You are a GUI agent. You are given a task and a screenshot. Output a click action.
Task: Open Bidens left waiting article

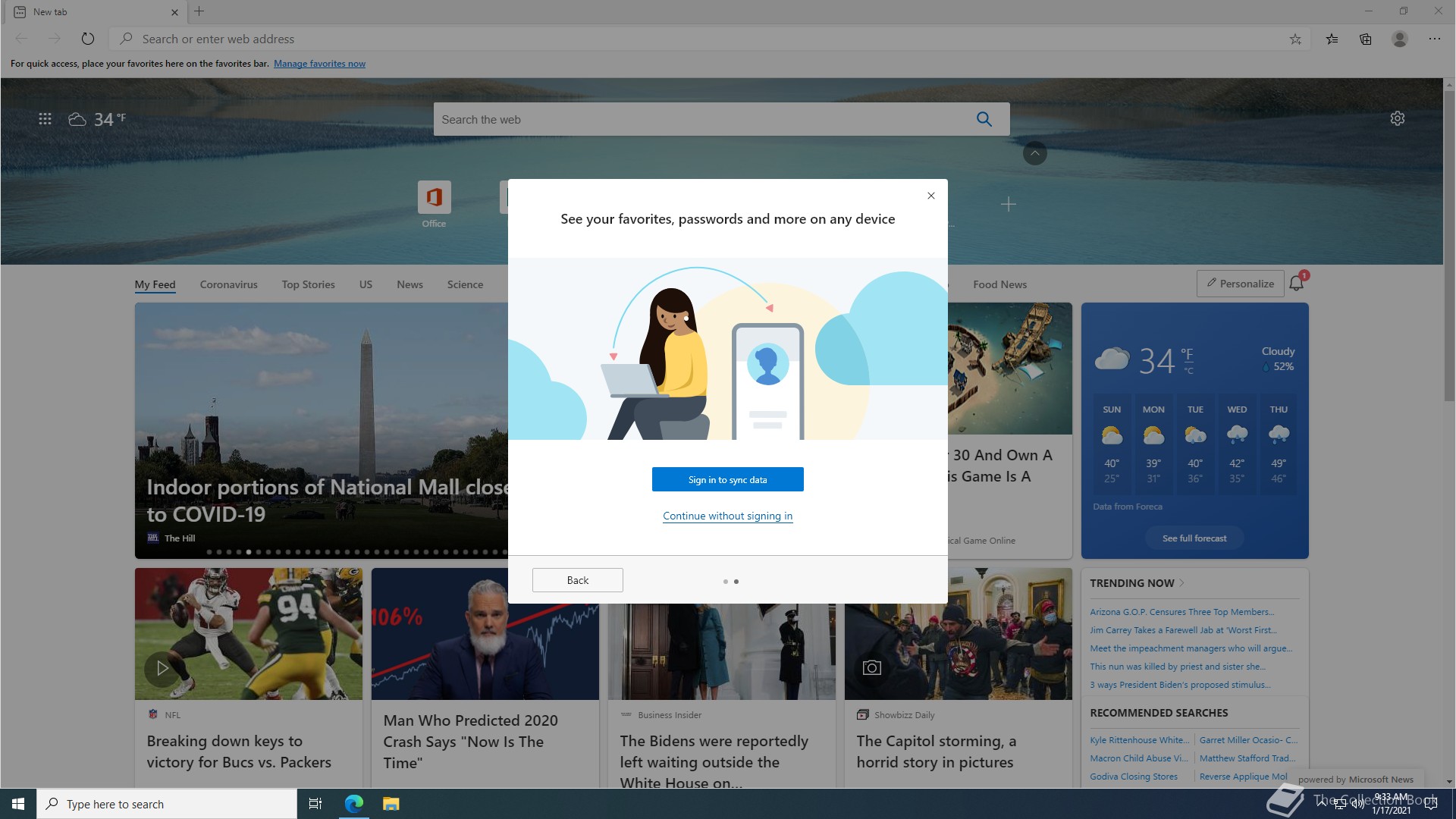point(714,762)
